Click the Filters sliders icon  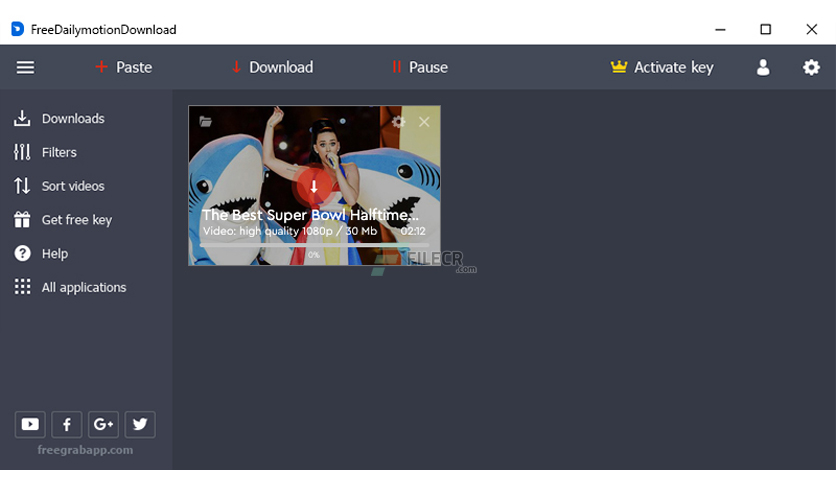22,152
